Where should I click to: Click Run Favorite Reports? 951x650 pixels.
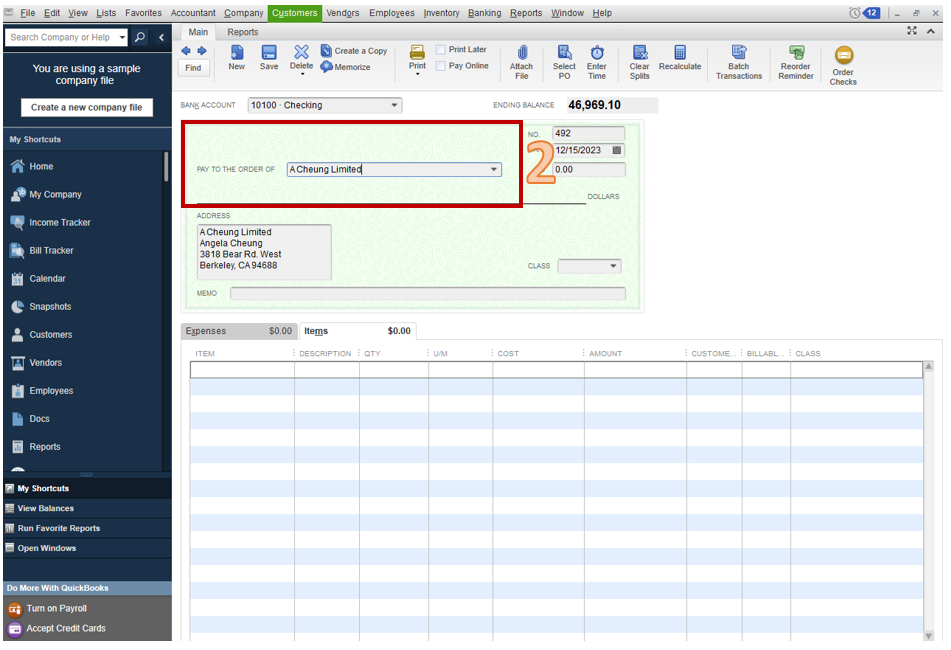pos(59,529)
